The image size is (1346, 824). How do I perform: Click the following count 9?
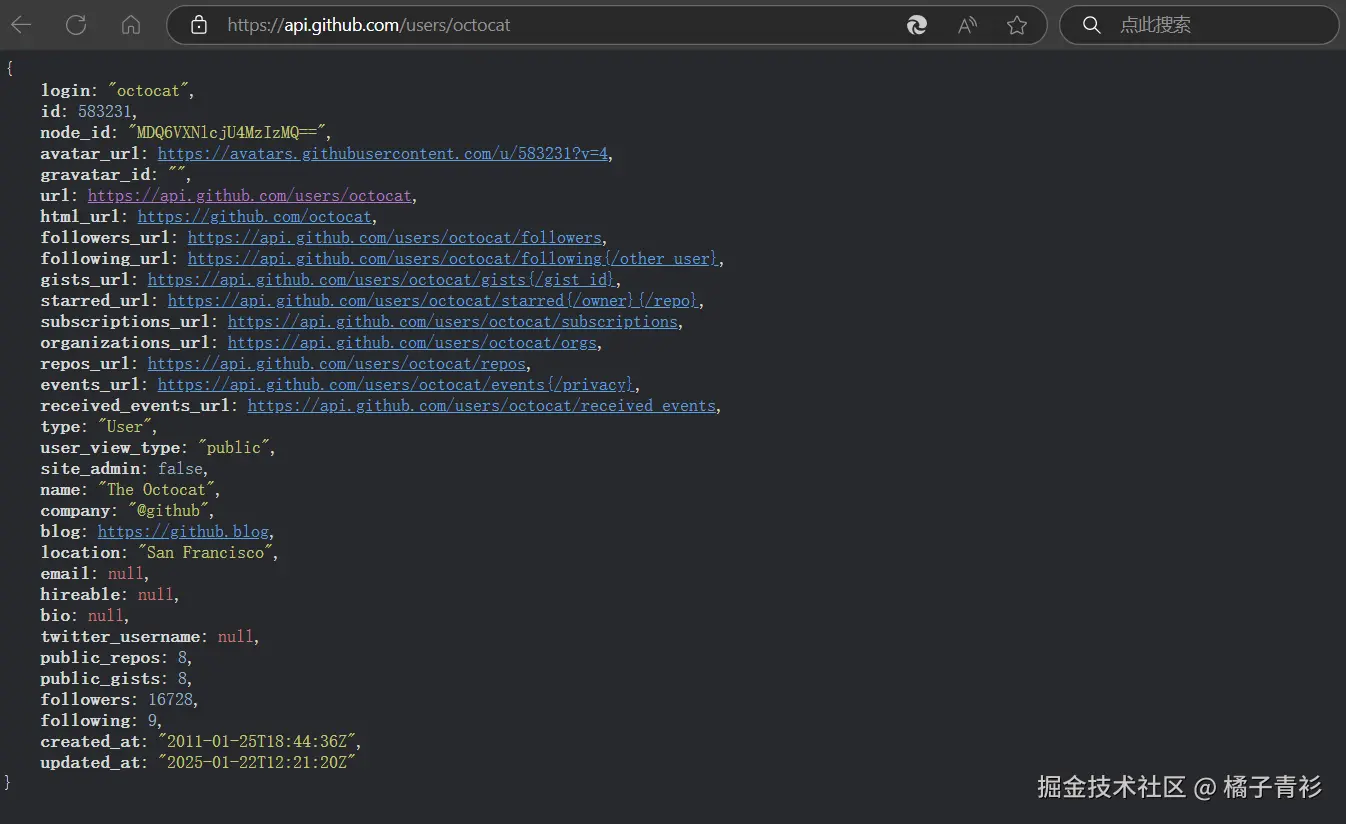pyautogui.click(x=152, y=721)
